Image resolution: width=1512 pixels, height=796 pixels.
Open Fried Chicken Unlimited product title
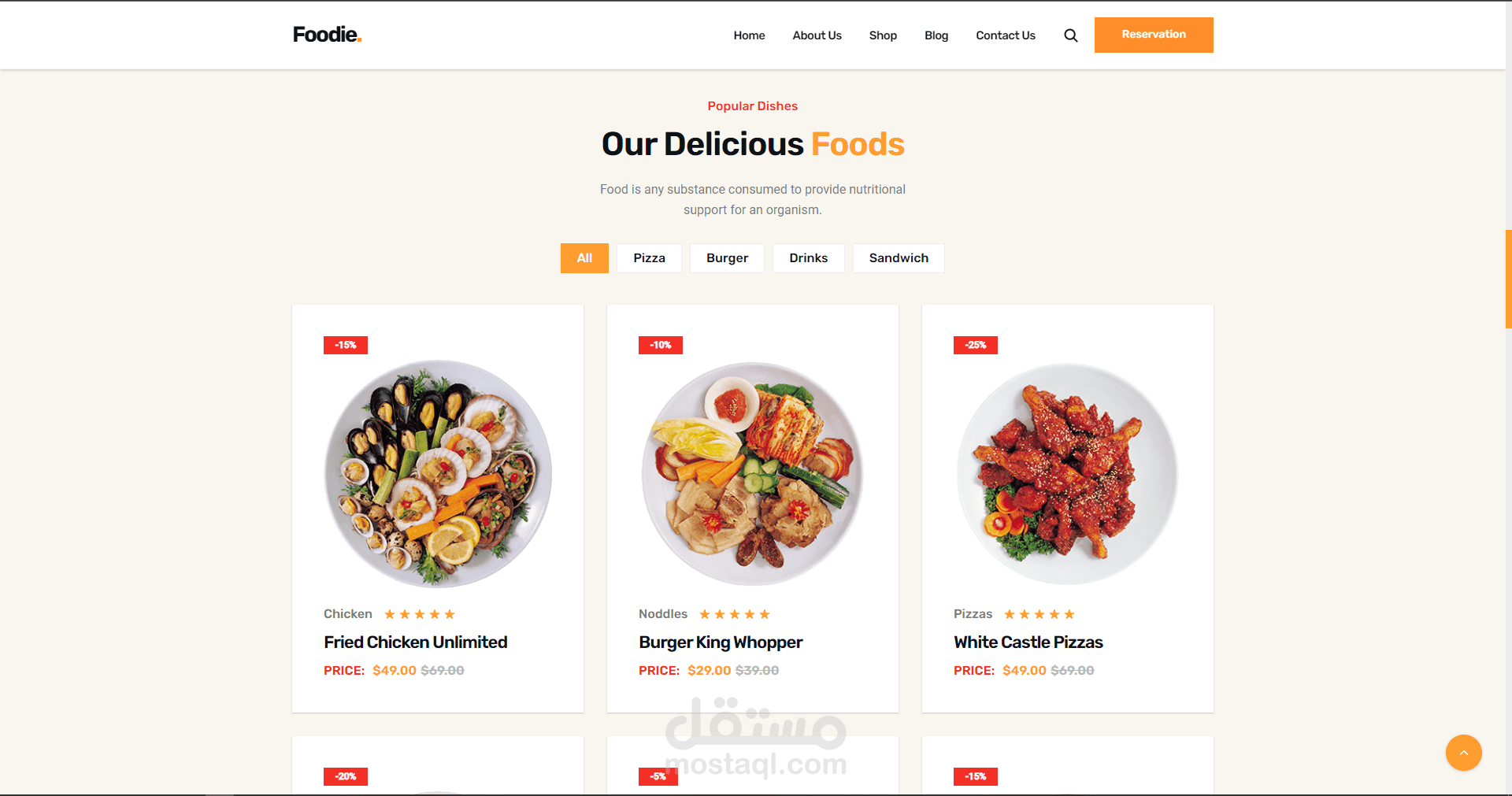click(416, 642)
